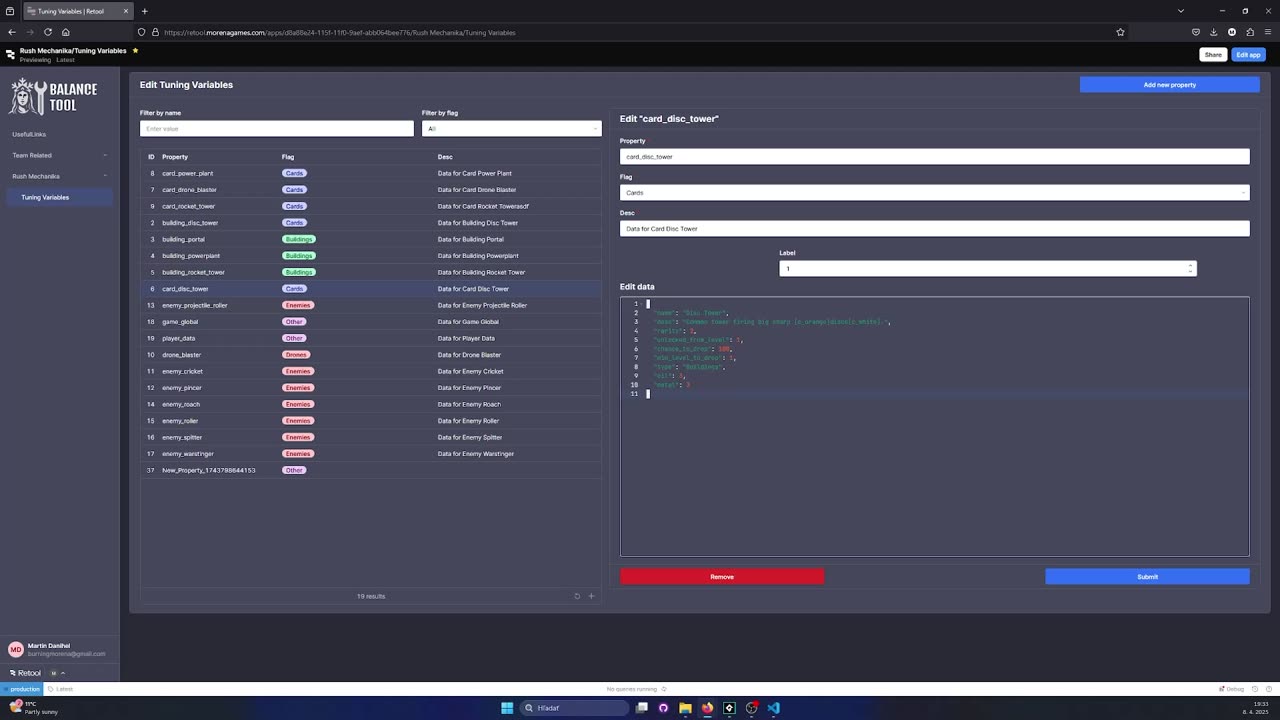The image size is (1280, 720).
Task: Click the plus icon in the table footer
Action: (591, 596)
